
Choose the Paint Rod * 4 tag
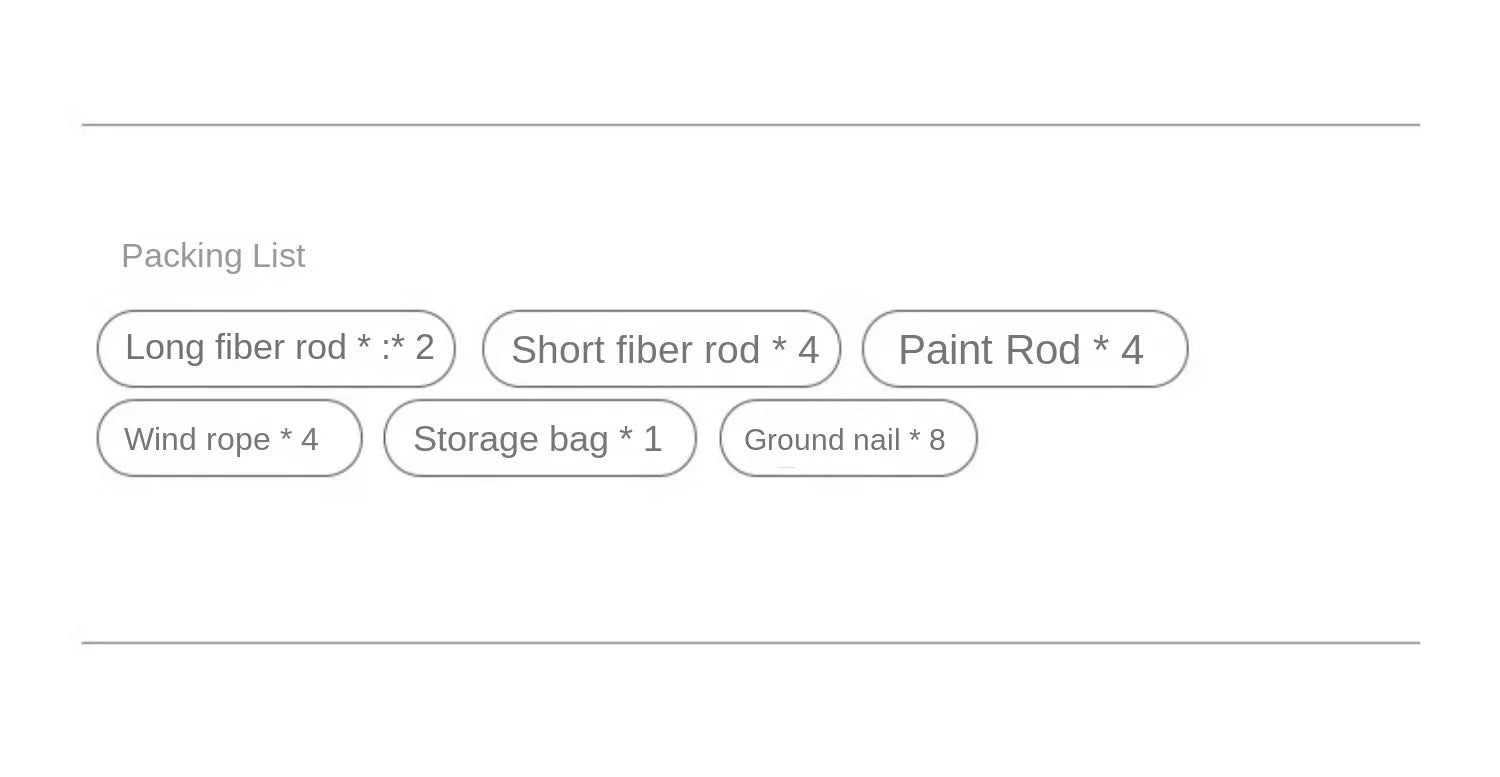click(1024, 349)
